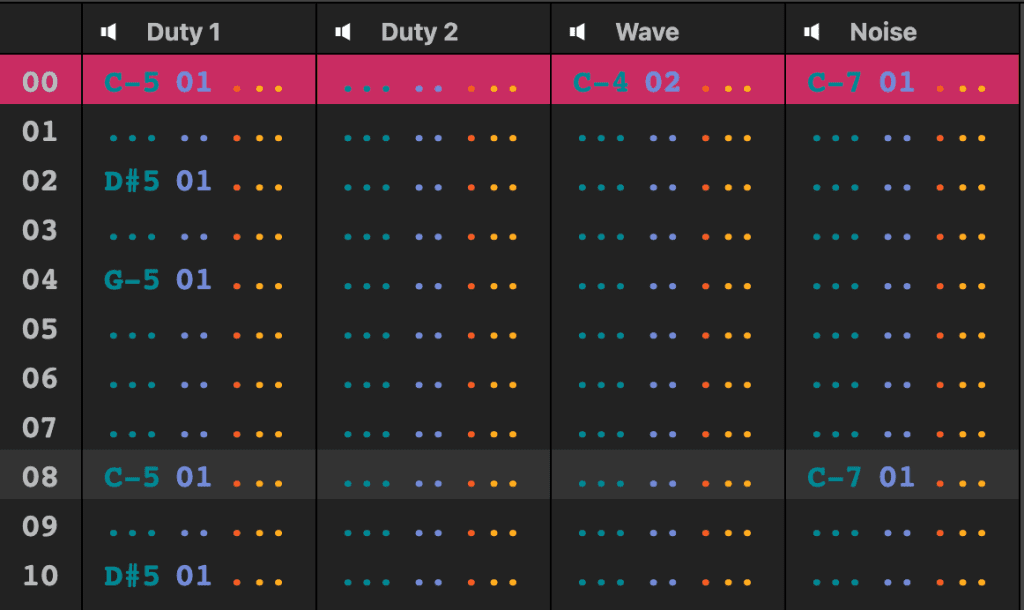Click instrument 01 in Noise row 00
This screenshot has width=1024, height=610.
897,82
